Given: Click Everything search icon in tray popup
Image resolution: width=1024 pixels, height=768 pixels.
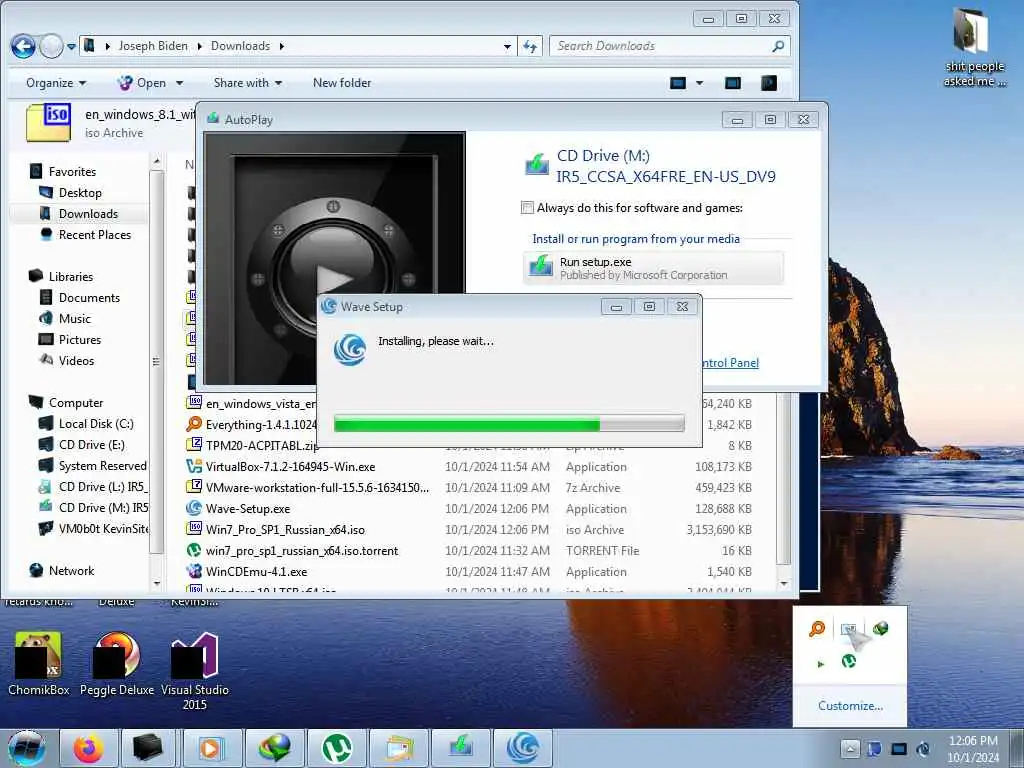Looking at the screenshot, I should click(817, 629).
